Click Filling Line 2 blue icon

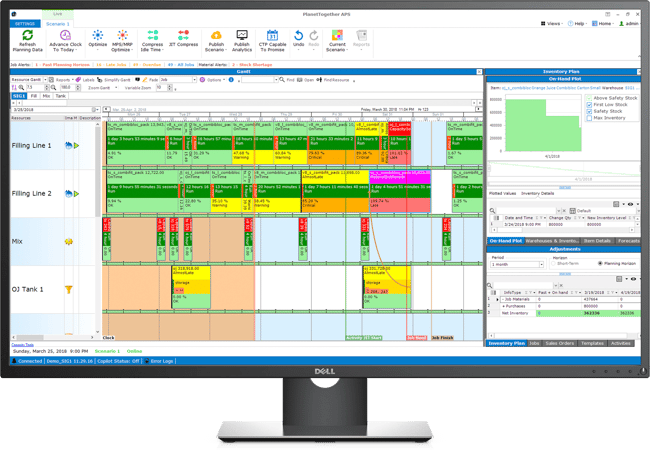coord(69,194)
